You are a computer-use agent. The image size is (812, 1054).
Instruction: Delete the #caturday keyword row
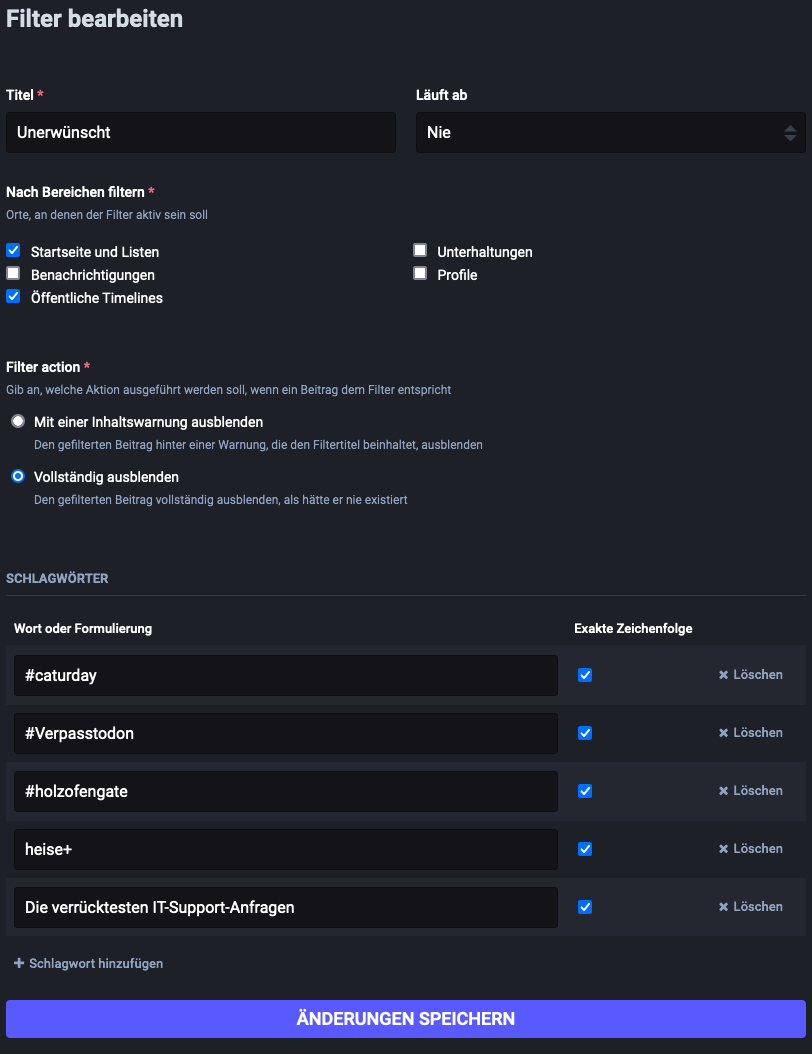pyautogui.click(x=750, y=675)
